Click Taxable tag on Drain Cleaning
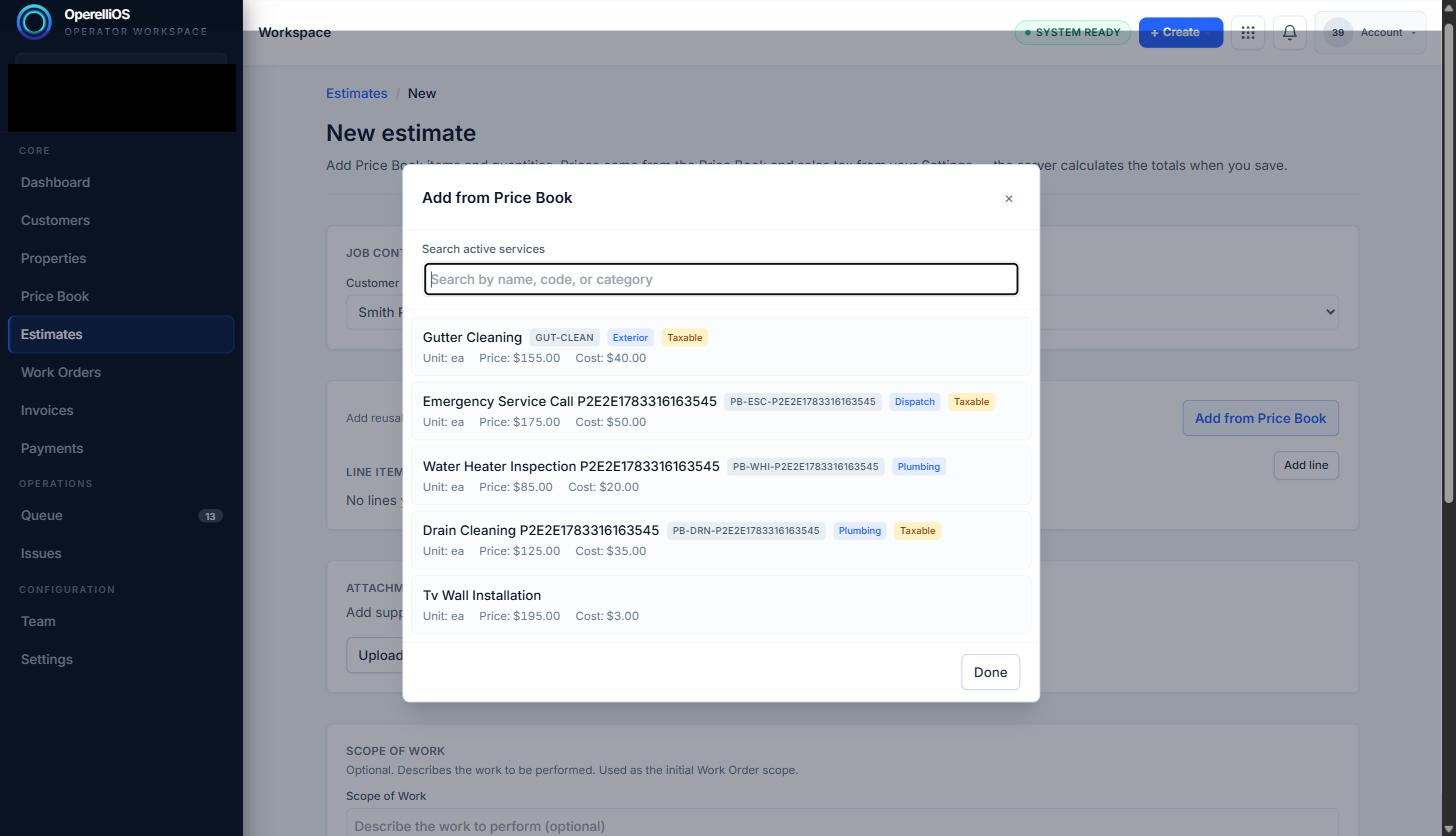The height and width of the screenshot is (836, 1456). 917,531
